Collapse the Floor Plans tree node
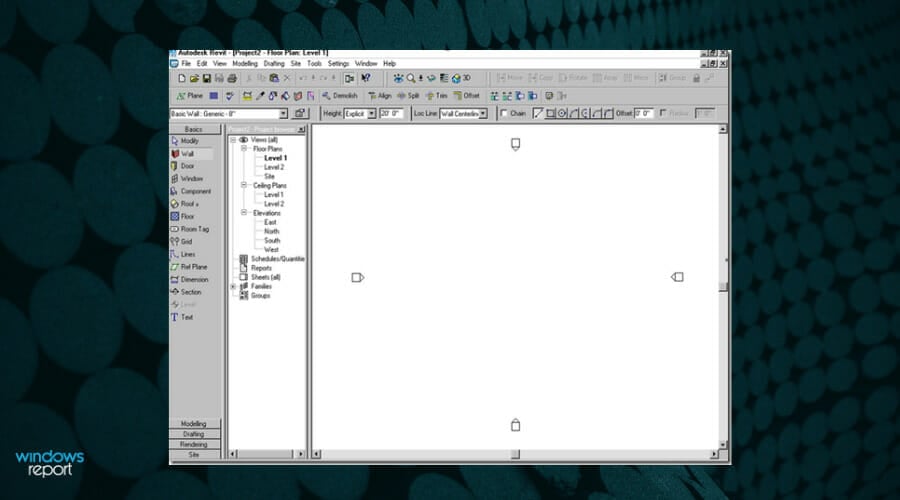This screenshot has height=500, width=900. coord(244,148)
